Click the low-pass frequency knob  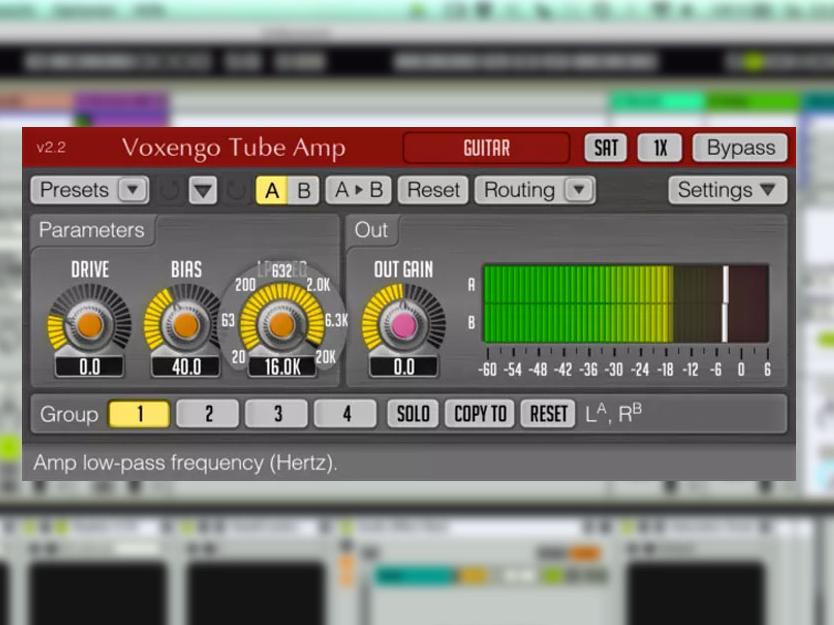pyautogui.click(x=282, y=324)
